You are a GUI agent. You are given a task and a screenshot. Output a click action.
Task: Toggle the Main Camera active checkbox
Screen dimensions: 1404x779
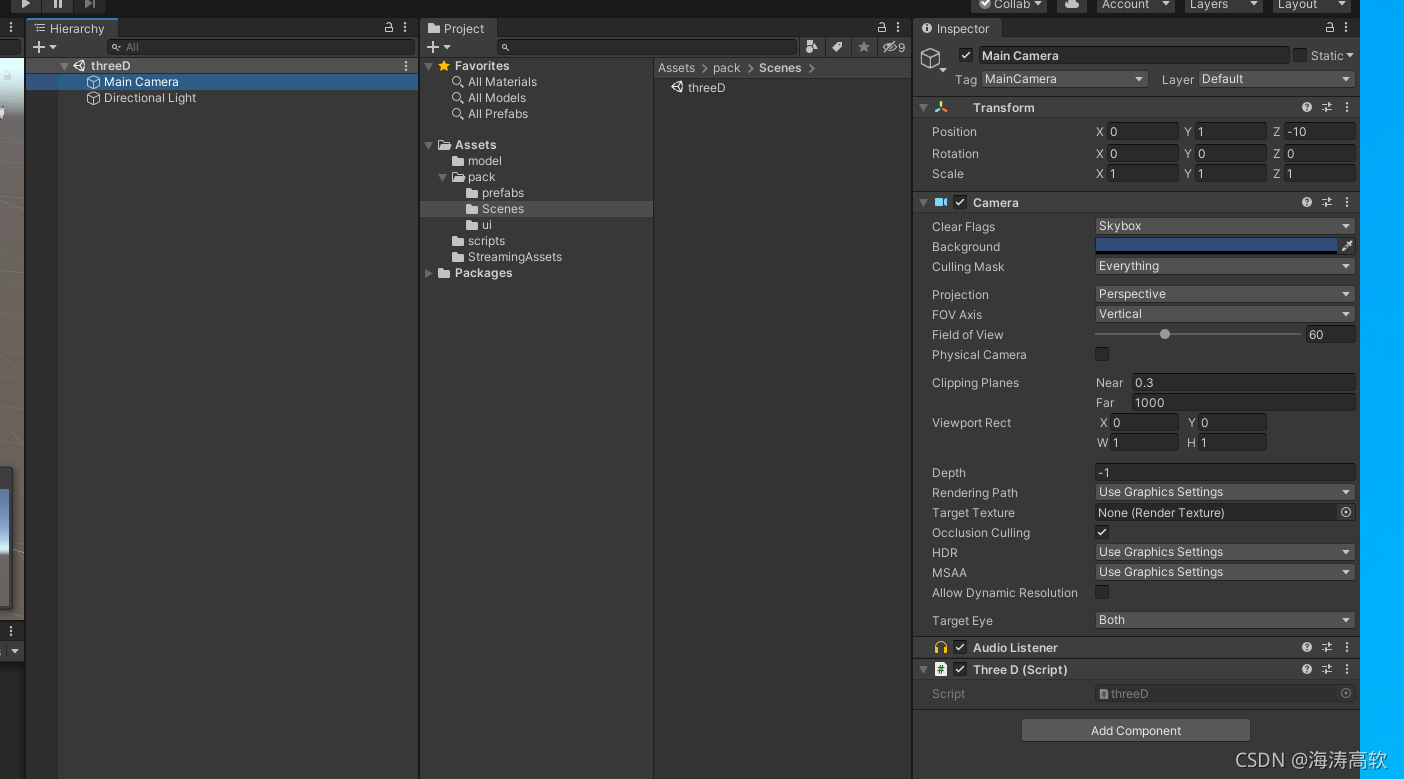pos(965,55)
